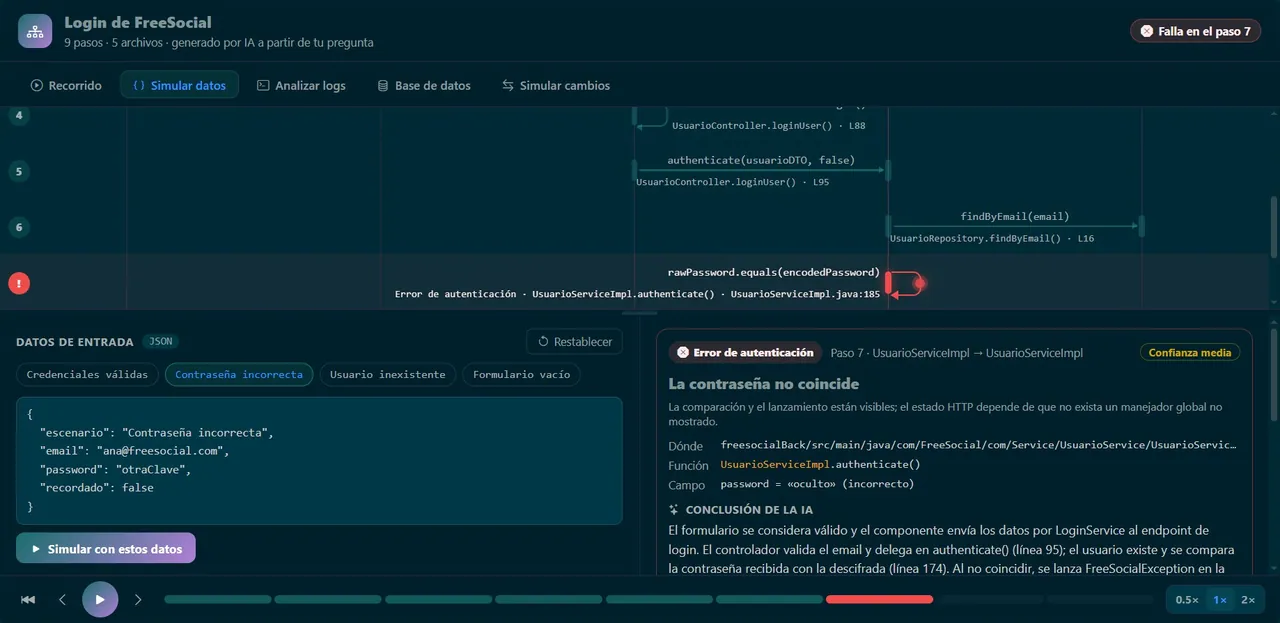This screenshot has height=623, width=1280.
Task: Choose the Credenciales válidas scenario
Action: tap(87, 374)
